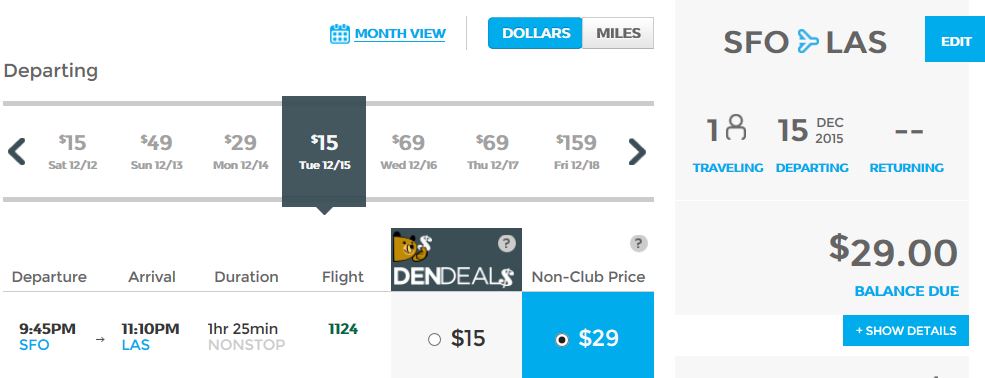Click the Edit trip button

click(x=955, y=41)
